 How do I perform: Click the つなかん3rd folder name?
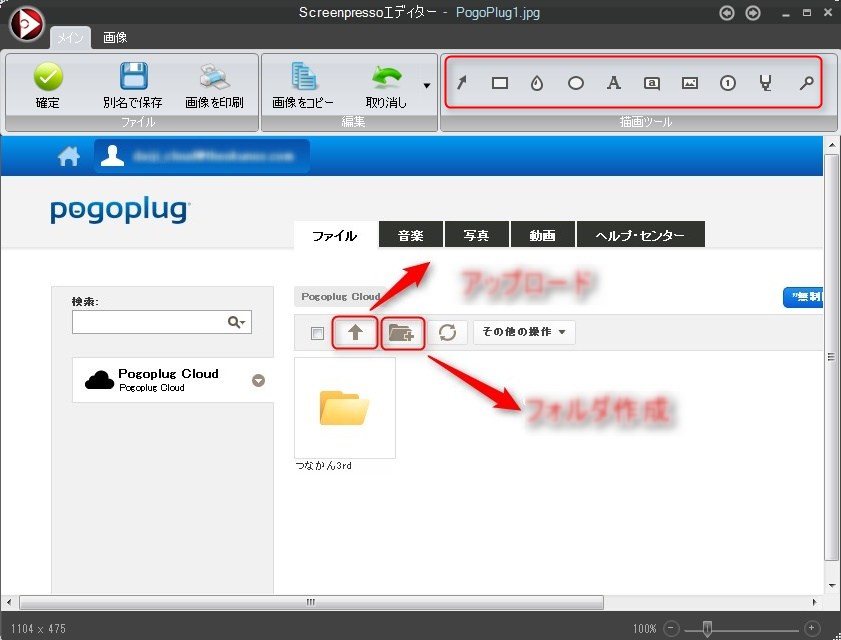coord(323,466)
